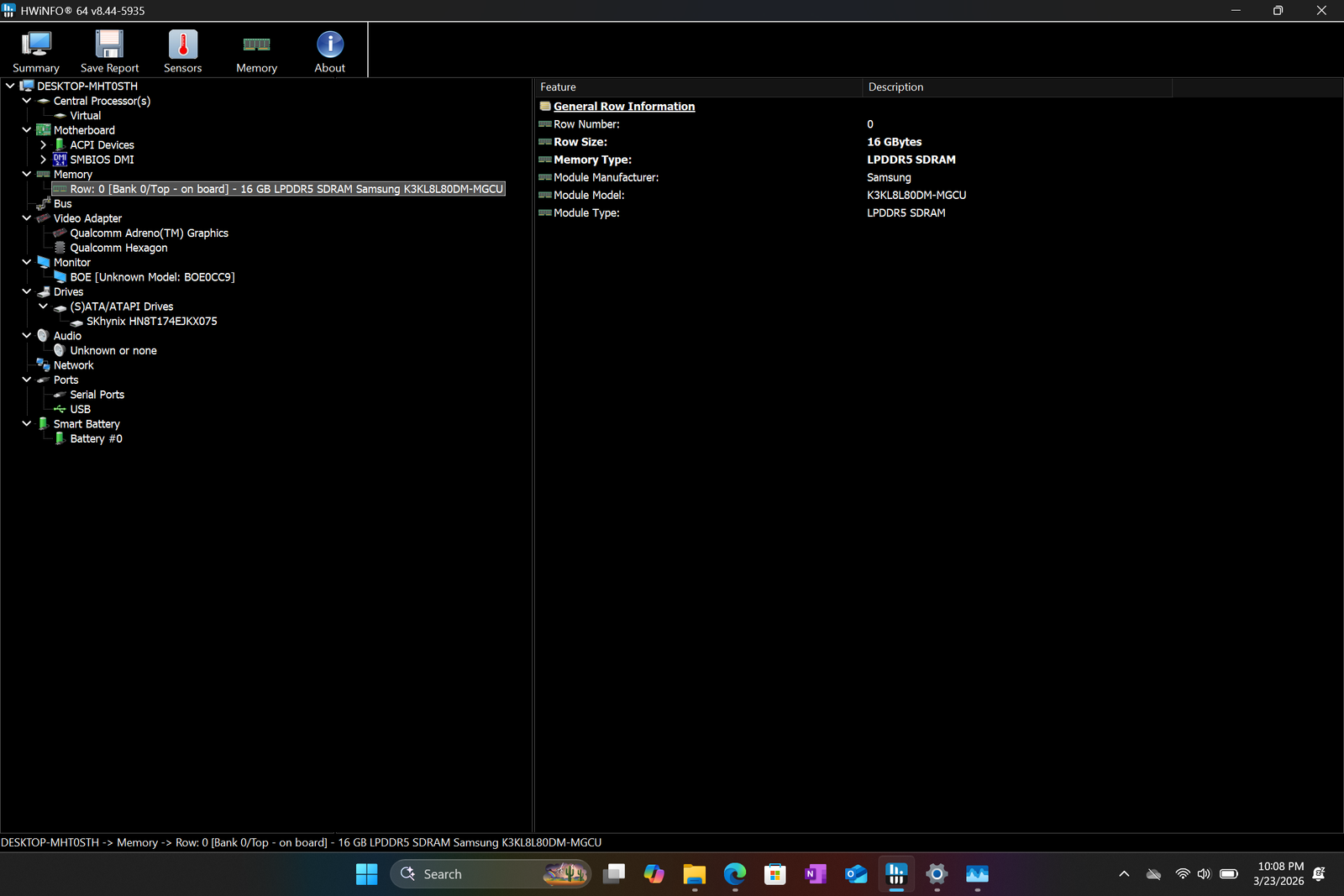Click the Save Report floppy icon
The height and width of the screenshot is (896, 1344).
109,51
